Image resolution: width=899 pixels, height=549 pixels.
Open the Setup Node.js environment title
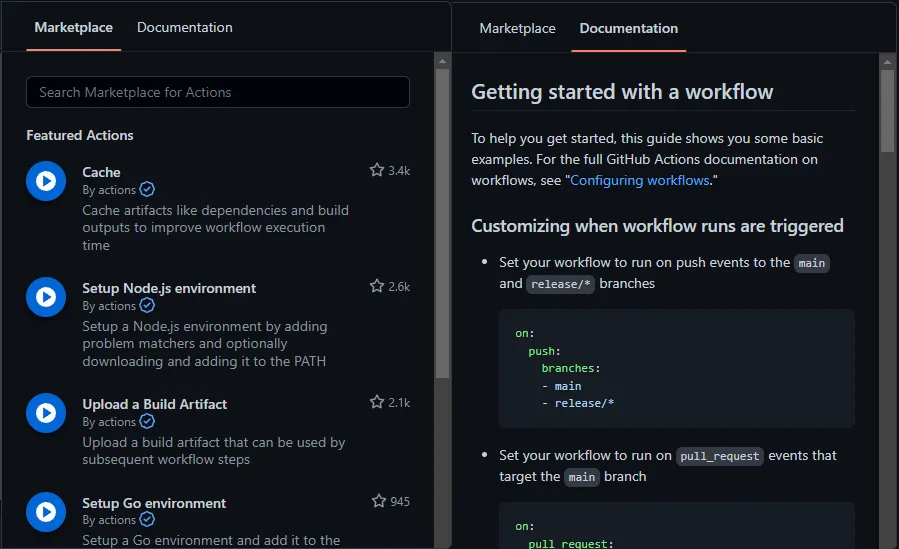[169, 288]
